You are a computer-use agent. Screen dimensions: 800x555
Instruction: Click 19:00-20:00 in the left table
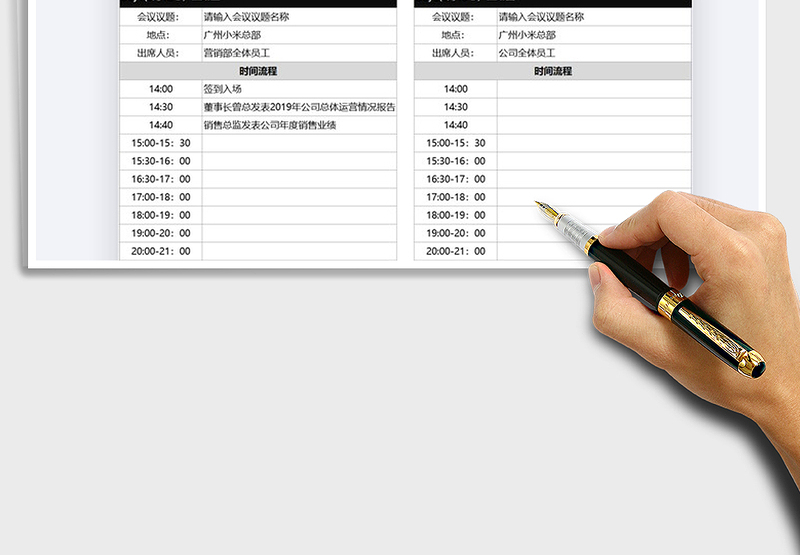tap(161, 233)
